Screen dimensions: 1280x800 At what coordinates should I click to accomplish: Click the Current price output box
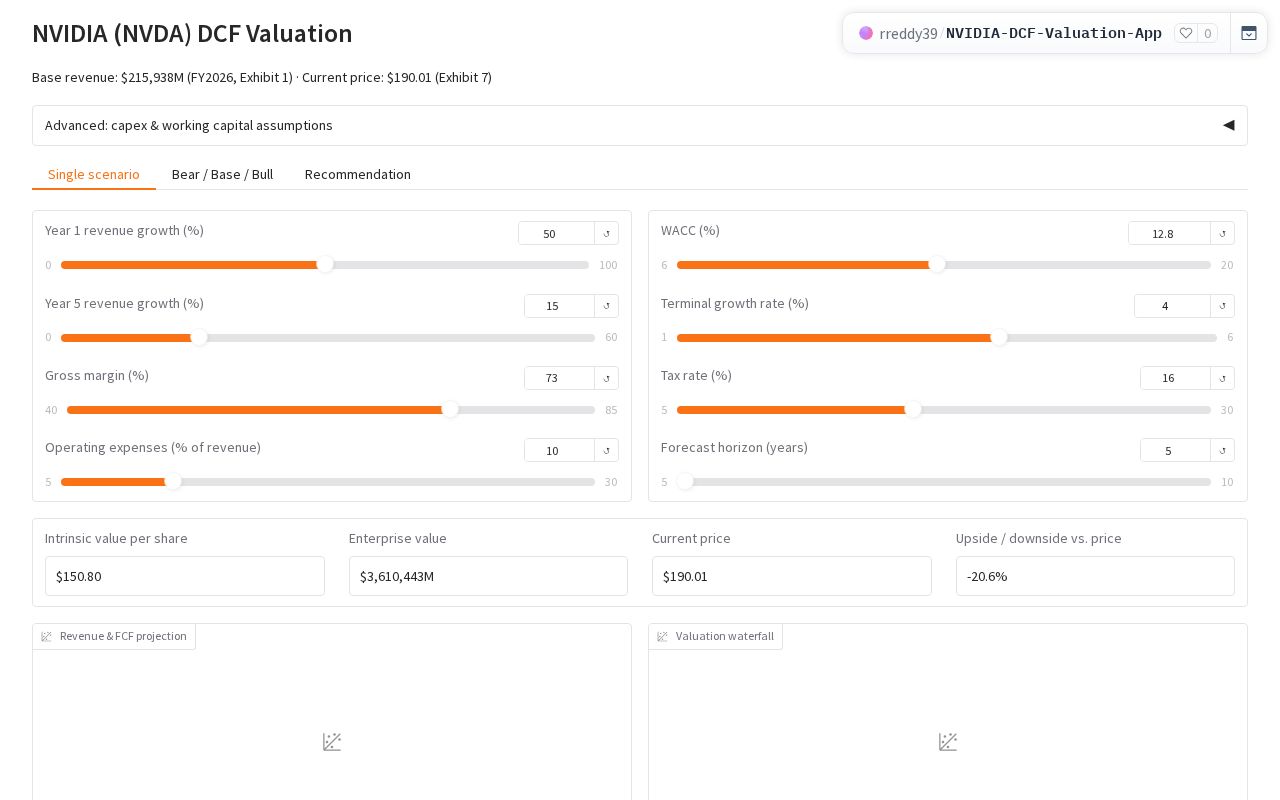point(792,576)
